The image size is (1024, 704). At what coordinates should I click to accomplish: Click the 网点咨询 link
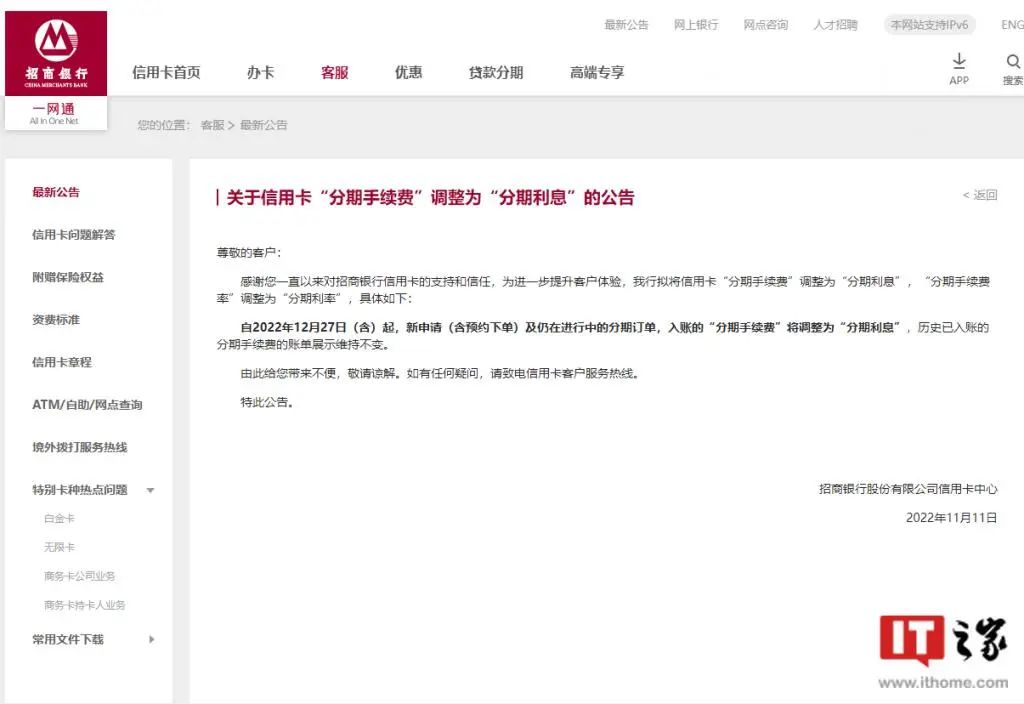click(x=765, y=25)
